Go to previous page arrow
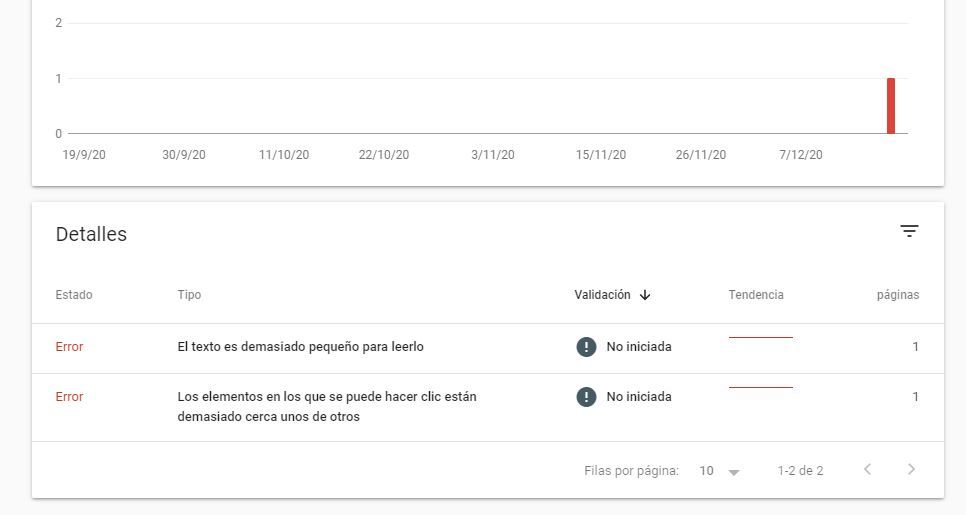Screen dimensions: 966x515 (867, 469)
